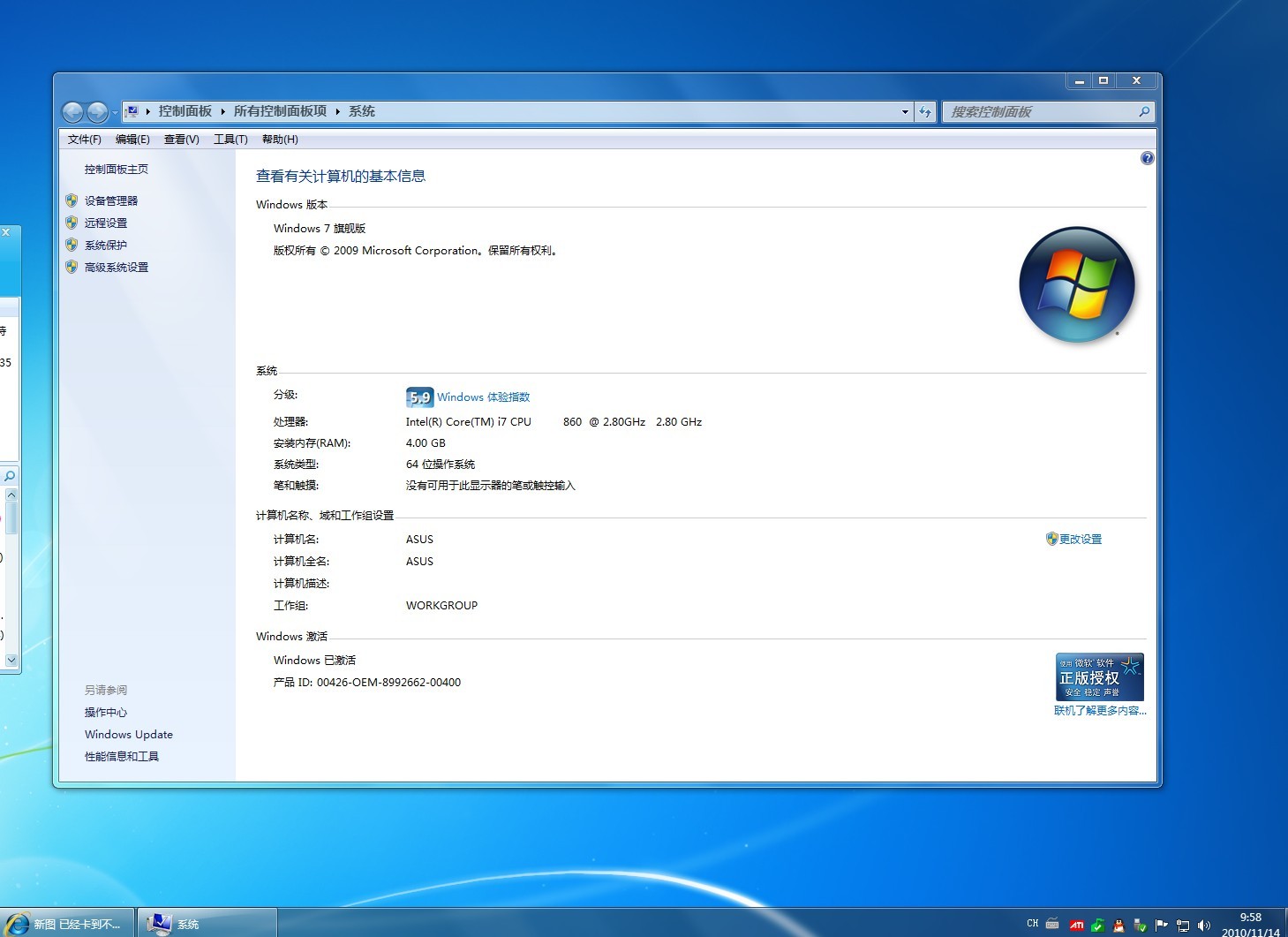Screen dimensions: 1288x937
Task: Open 远程设置 from the sidebar
Action: pos(106,223)
